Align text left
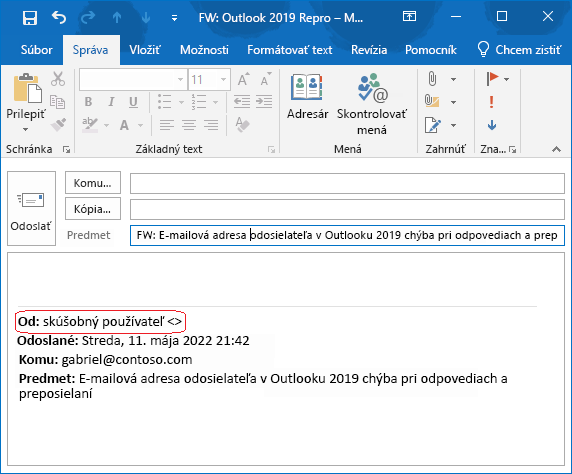The height and width of the screenshot is (474, 572). (x=167, y=125)
